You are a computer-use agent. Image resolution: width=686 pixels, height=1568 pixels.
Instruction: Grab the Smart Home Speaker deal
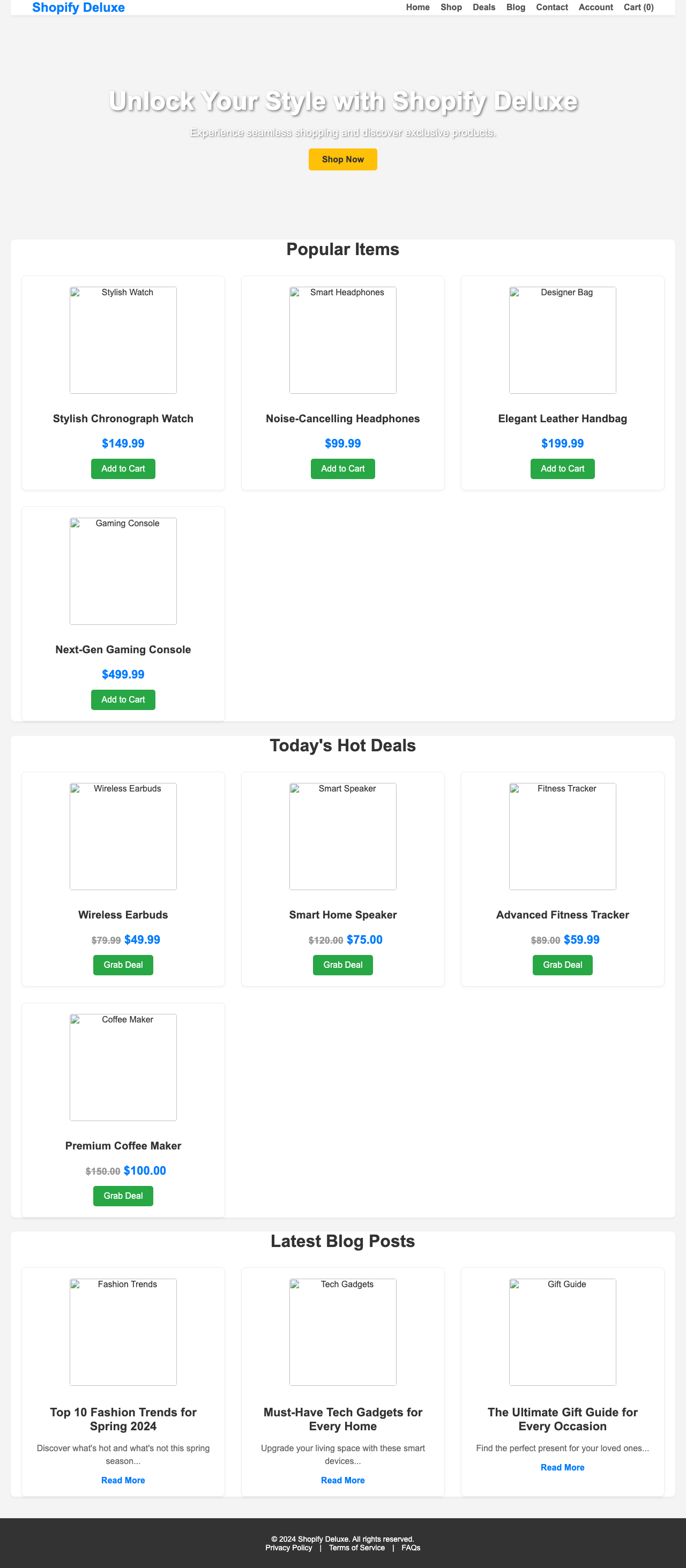(x=342, y=965)
